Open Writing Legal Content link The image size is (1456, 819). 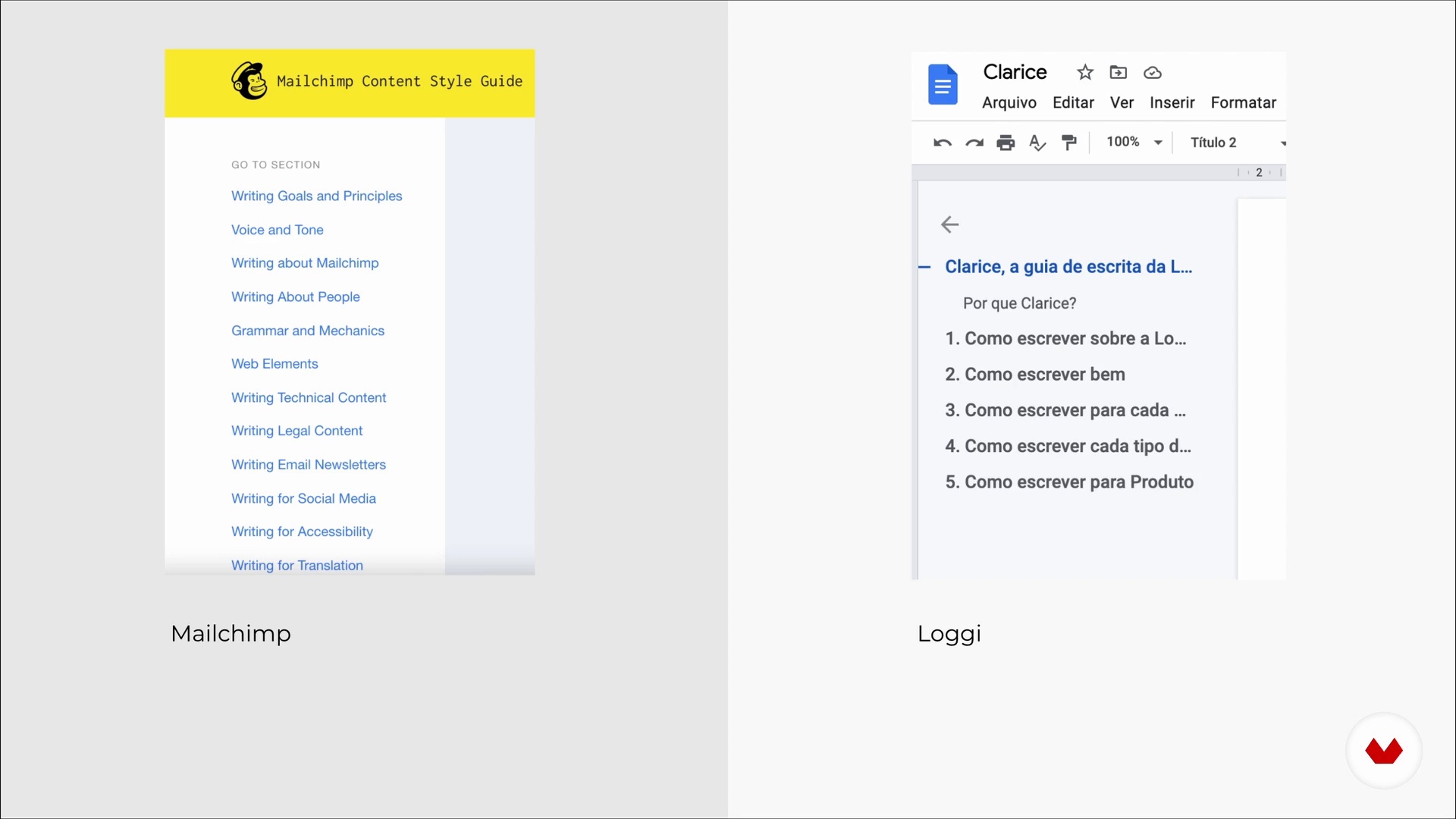(297, 431)
